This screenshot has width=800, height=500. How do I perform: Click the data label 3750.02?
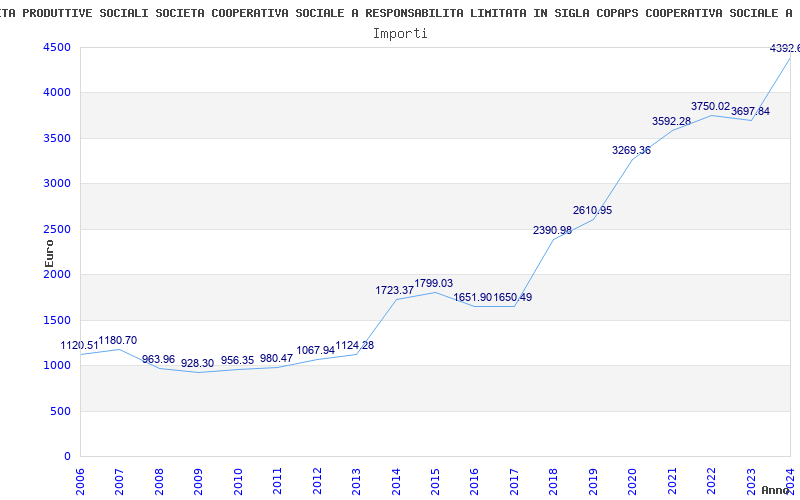[711, 106]
